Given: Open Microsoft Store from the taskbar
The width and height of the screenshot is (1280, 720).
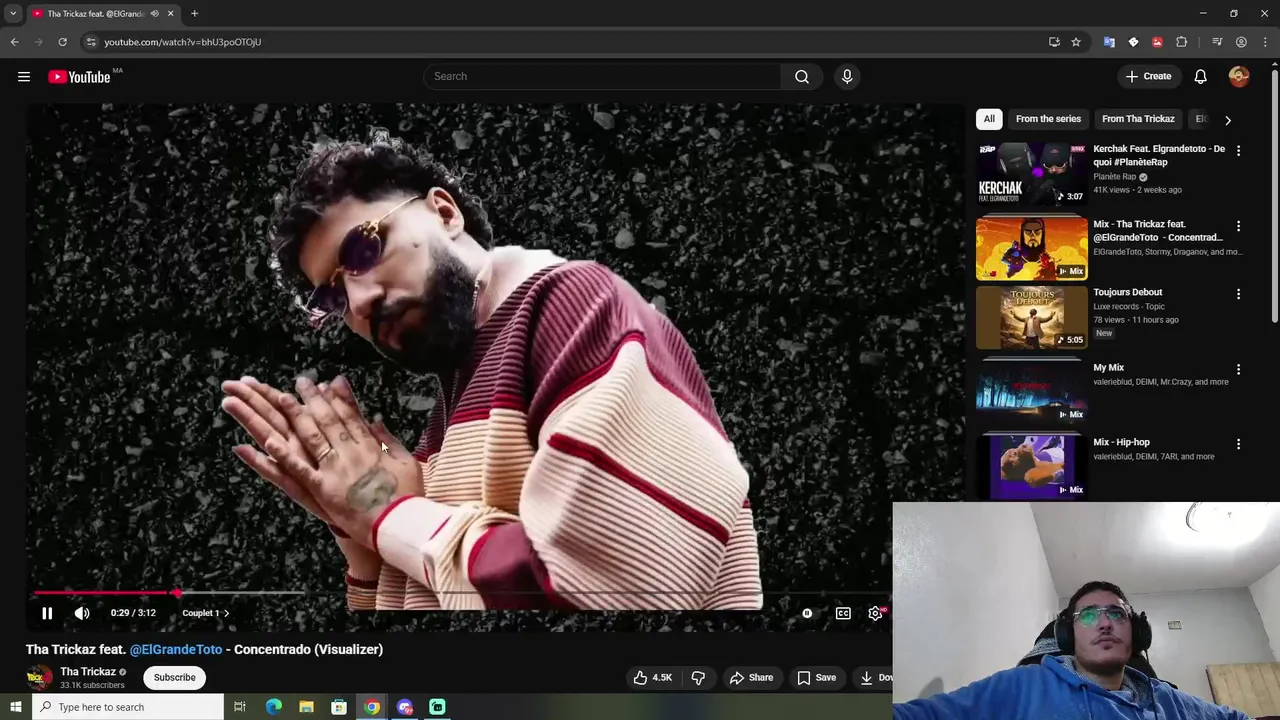Looking at the screenshot, I should coord(339,707).
